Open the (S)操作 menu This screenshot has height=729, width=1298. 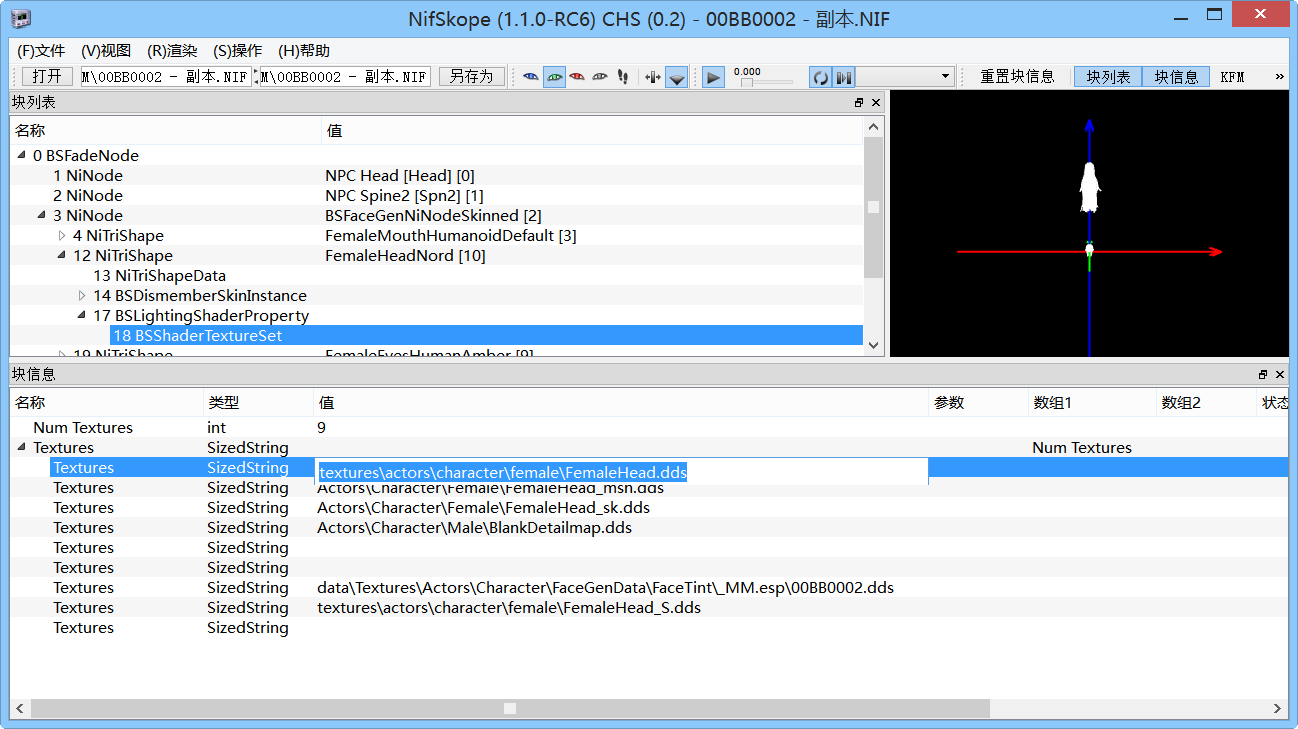238,51
